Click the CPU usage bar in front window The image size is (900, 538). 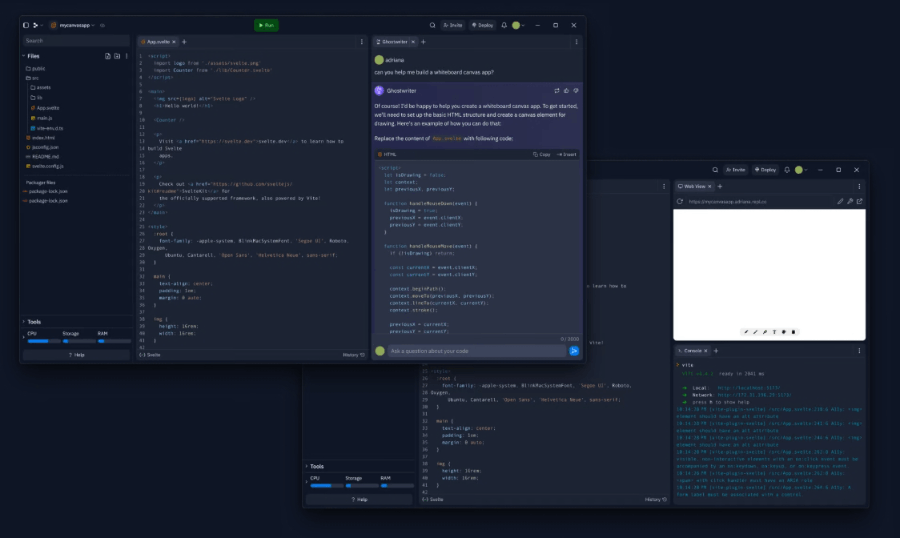click(x=44, y=341)
